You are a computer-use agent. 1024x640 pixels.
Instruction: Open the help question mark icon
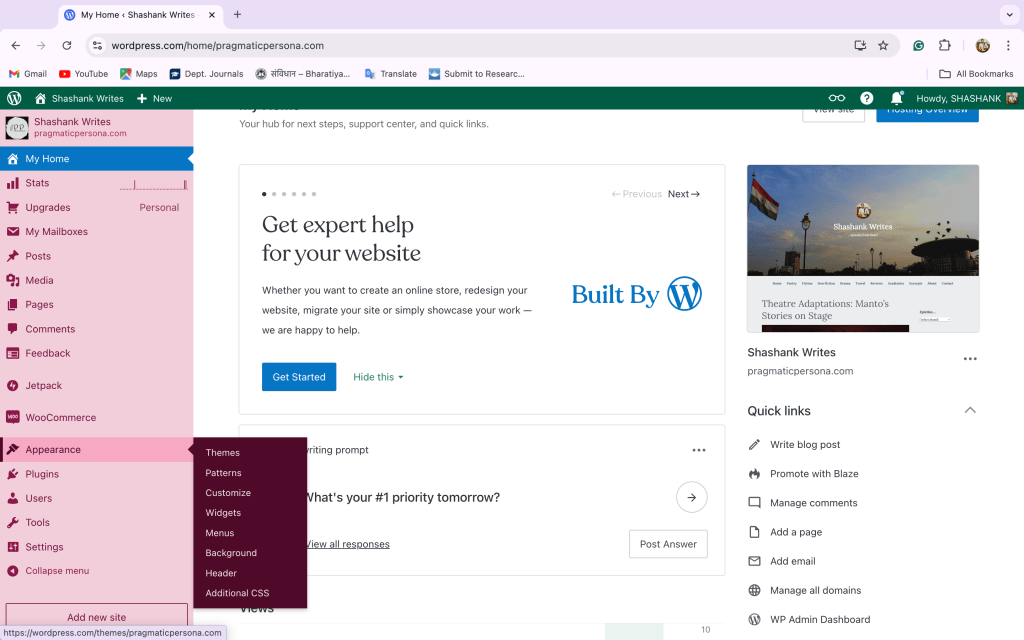[x=867, y=98]
